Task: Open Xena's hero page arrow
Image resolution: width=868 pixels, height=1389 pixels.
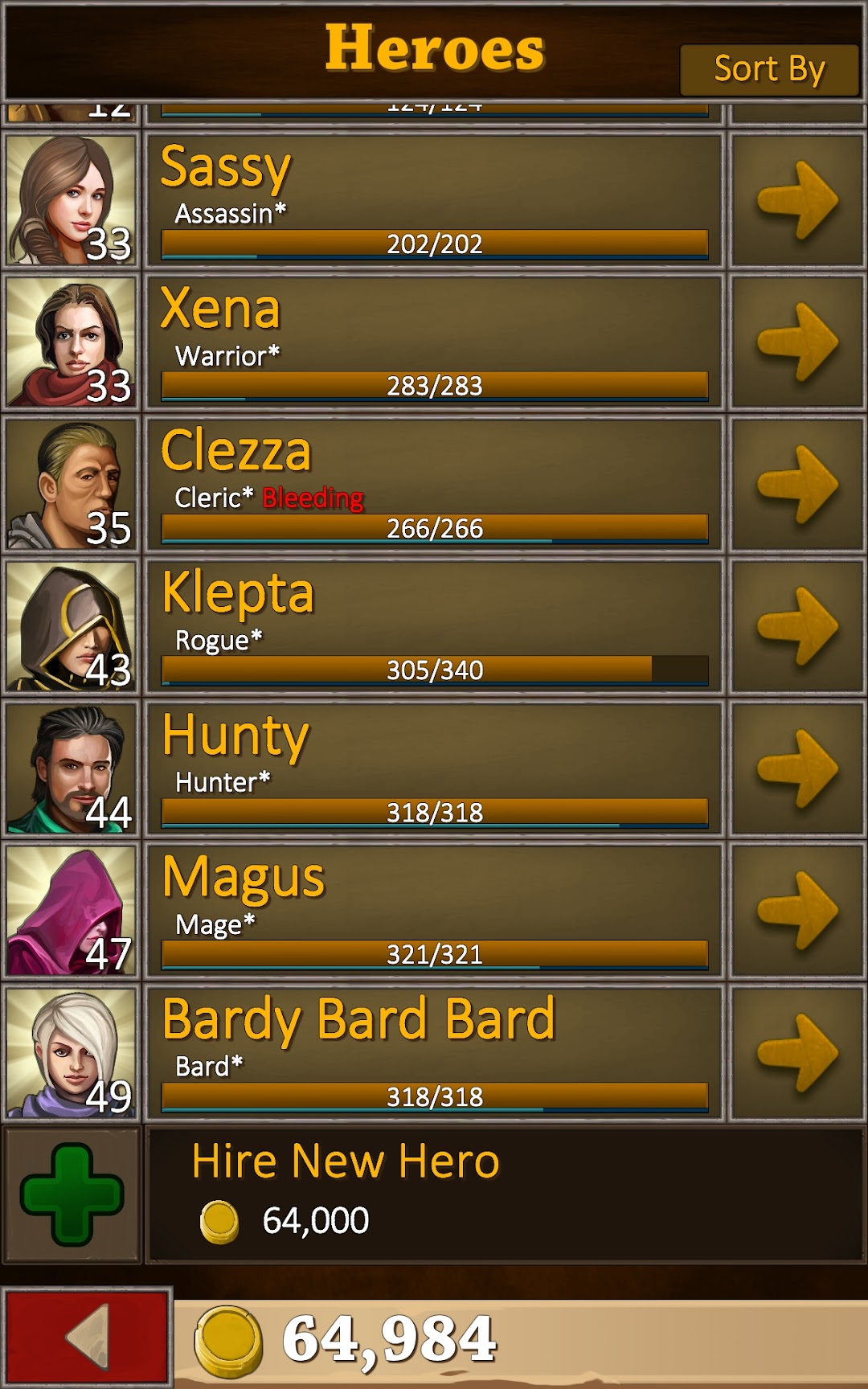Action: 797,342
